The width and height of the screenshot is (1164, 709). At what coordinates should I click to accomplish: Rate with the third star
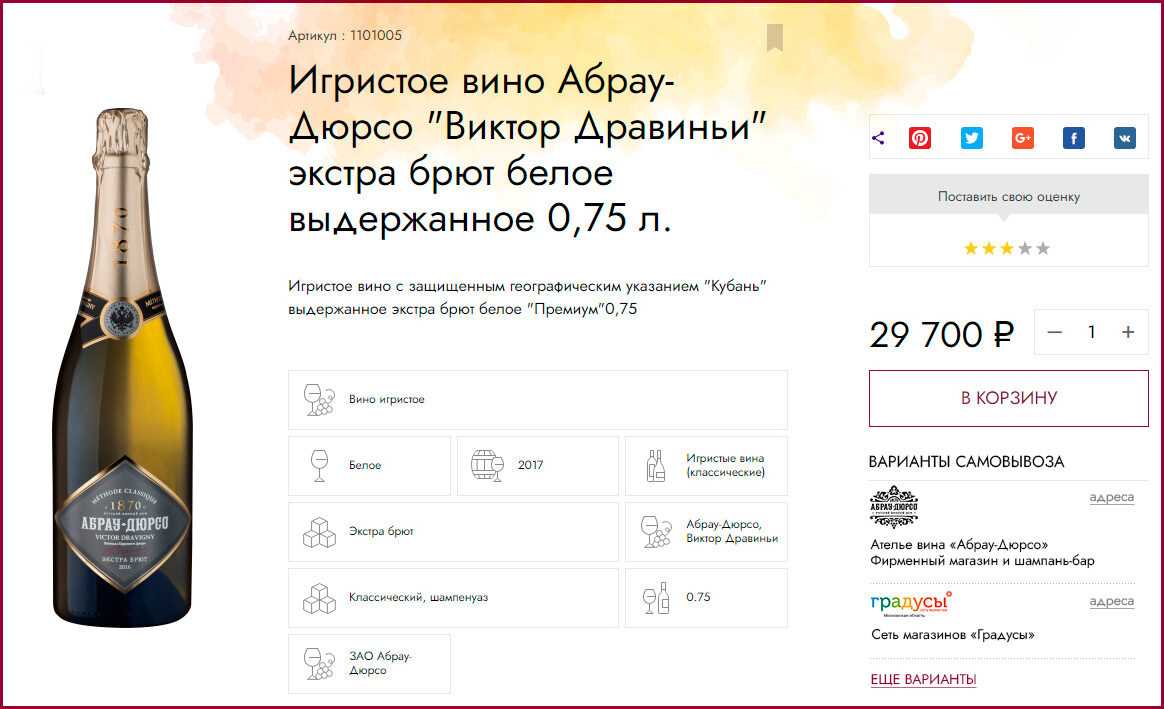pos(1007,249)
